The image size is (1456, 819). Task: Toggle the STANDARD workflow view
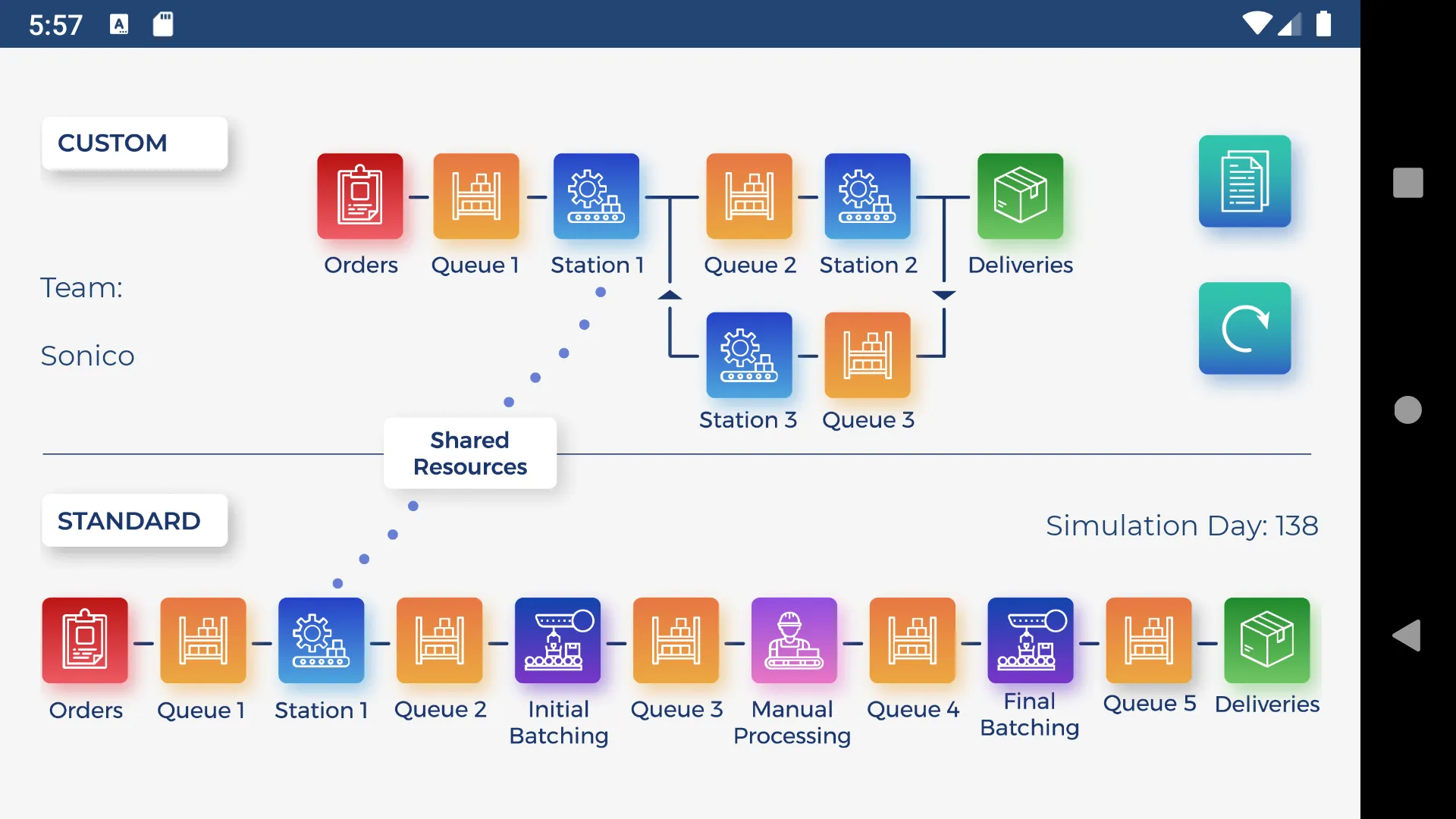pos(129,521)
